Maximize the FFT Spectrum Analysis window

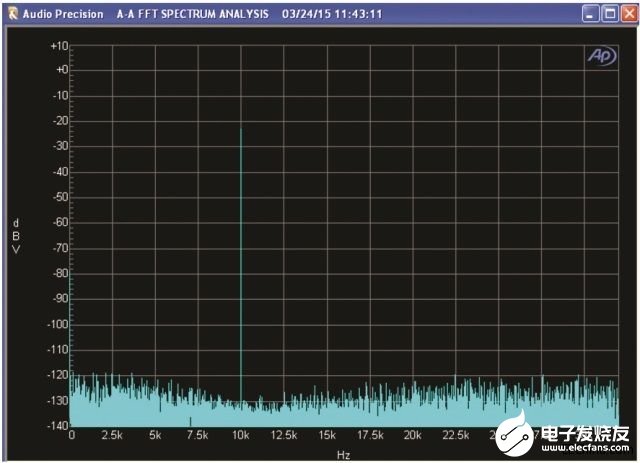610,14
